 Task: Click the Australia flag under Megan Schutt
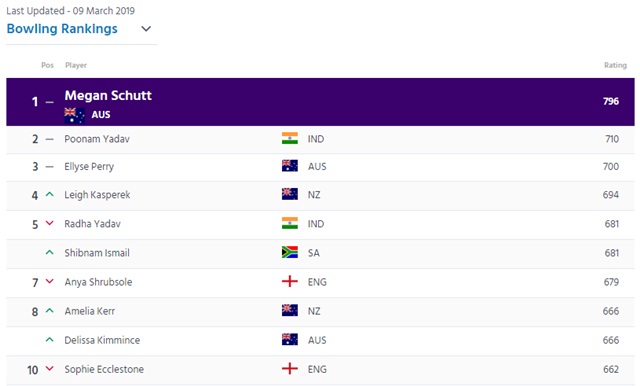pyautogui.click(x=75, y=115)
